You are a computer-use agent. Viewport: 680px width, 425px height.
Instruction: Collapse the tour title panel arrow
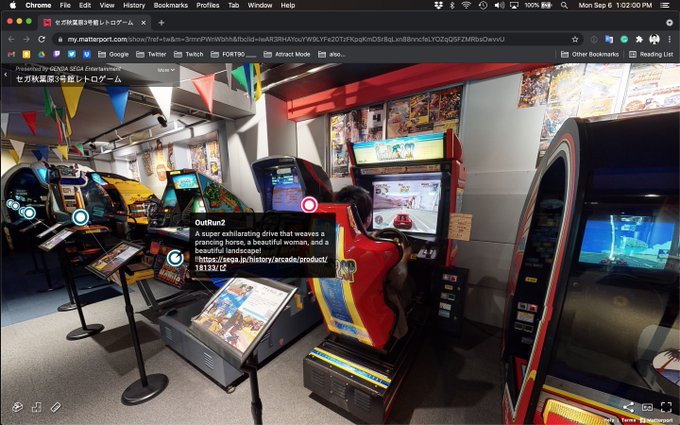6,75
